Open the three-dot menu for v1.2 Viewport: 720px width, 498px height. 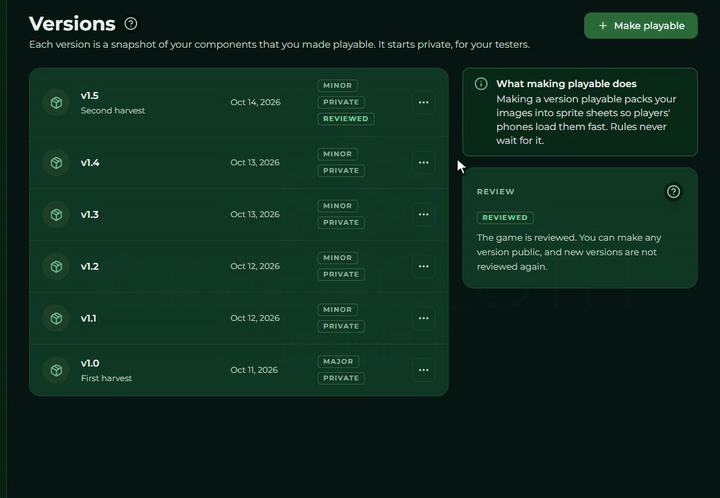pos(423,266)
